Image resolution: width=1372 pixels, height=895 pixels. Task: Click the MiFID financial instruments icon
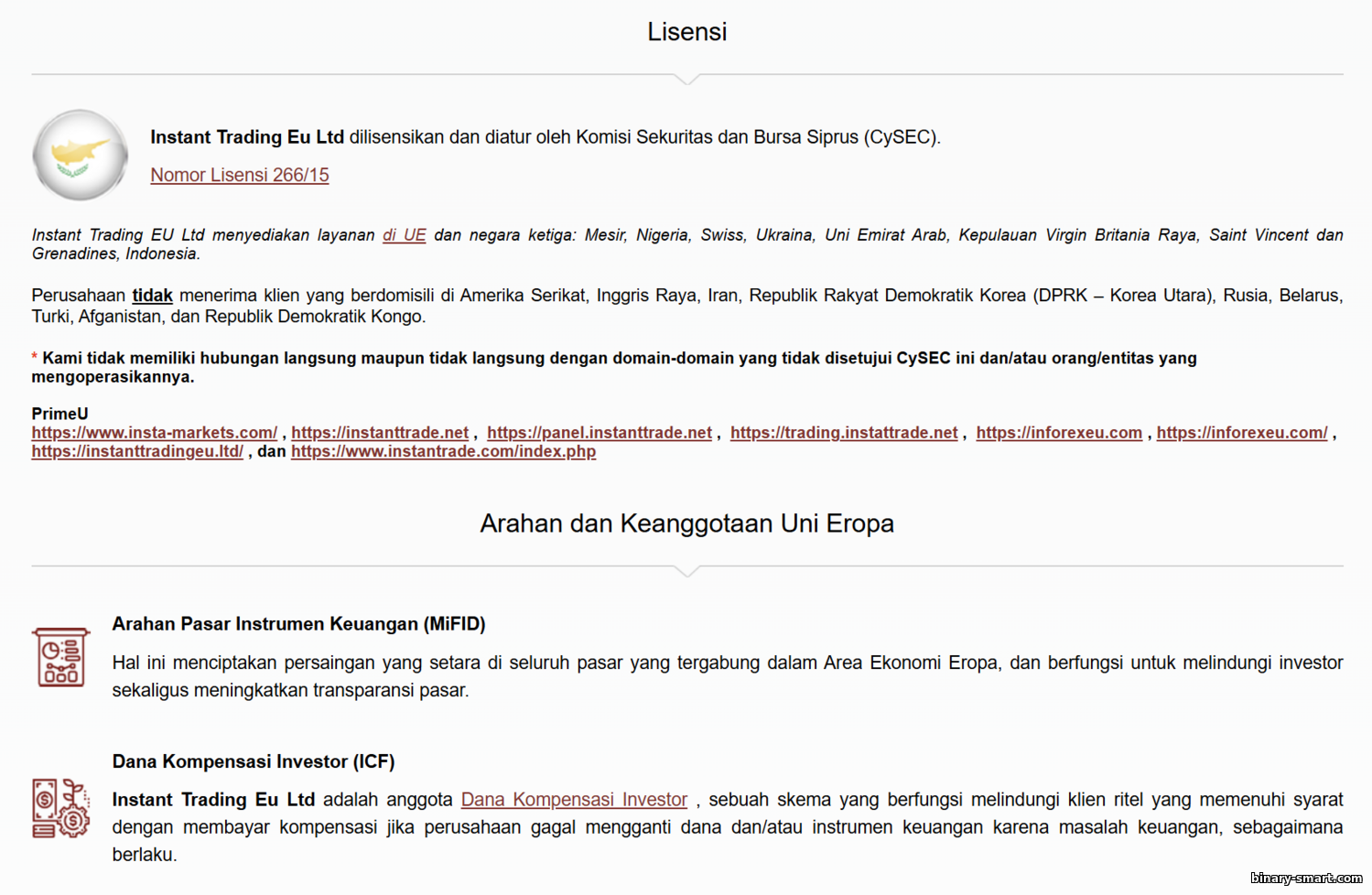tap(61, 657)
